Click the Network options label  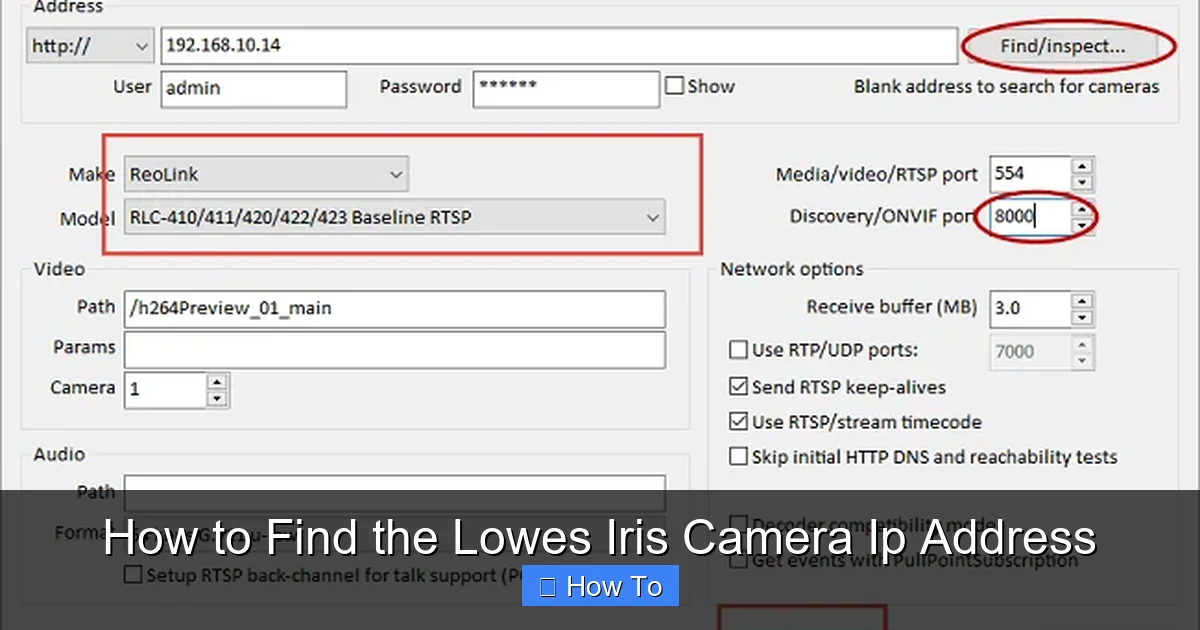(791, 269)
